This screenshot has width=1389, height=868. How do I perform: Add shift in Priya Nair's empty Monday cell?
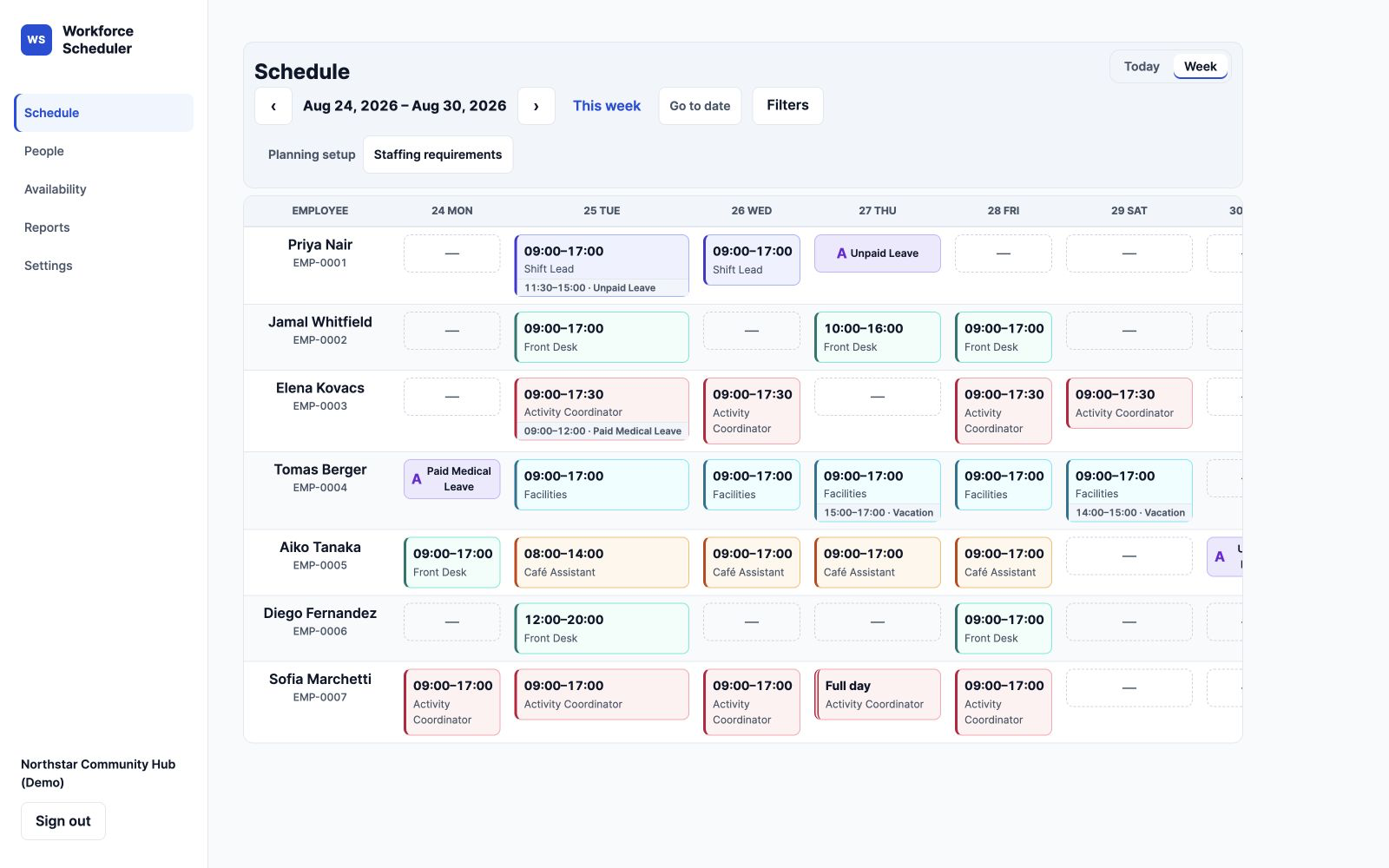coord(452,253)
